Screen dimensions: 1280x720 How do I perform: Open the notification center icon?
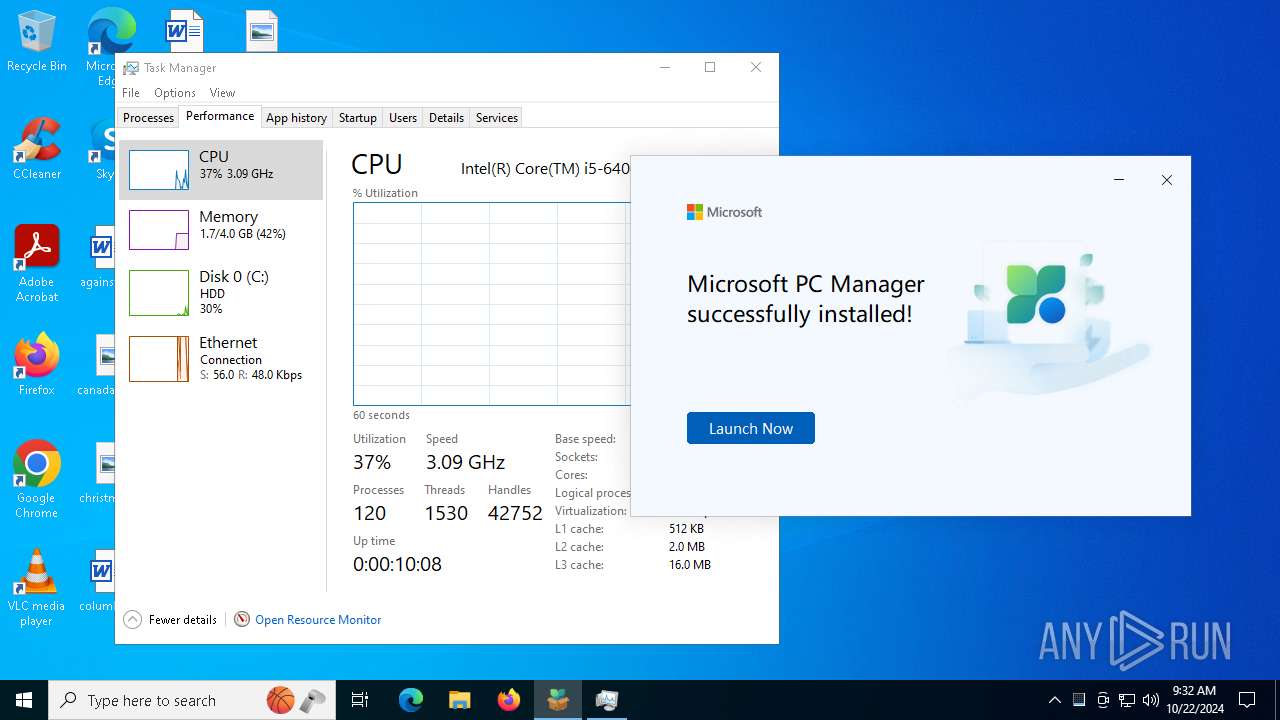1247,700
